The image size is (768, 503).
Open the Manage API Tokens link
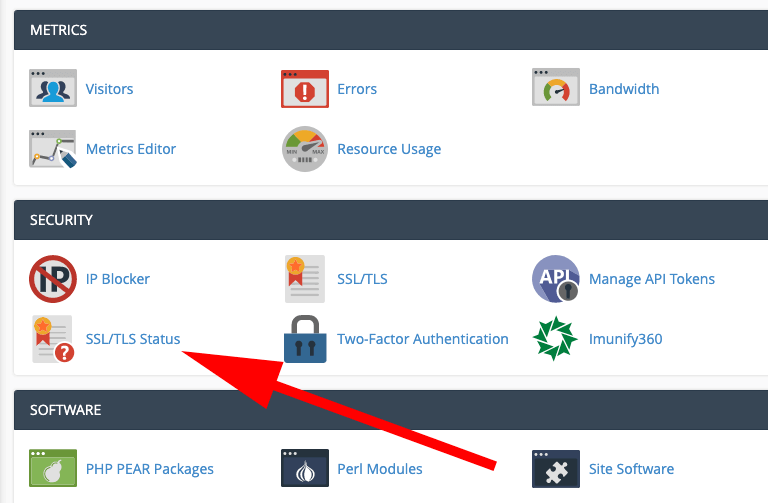[x=652, y=279]
